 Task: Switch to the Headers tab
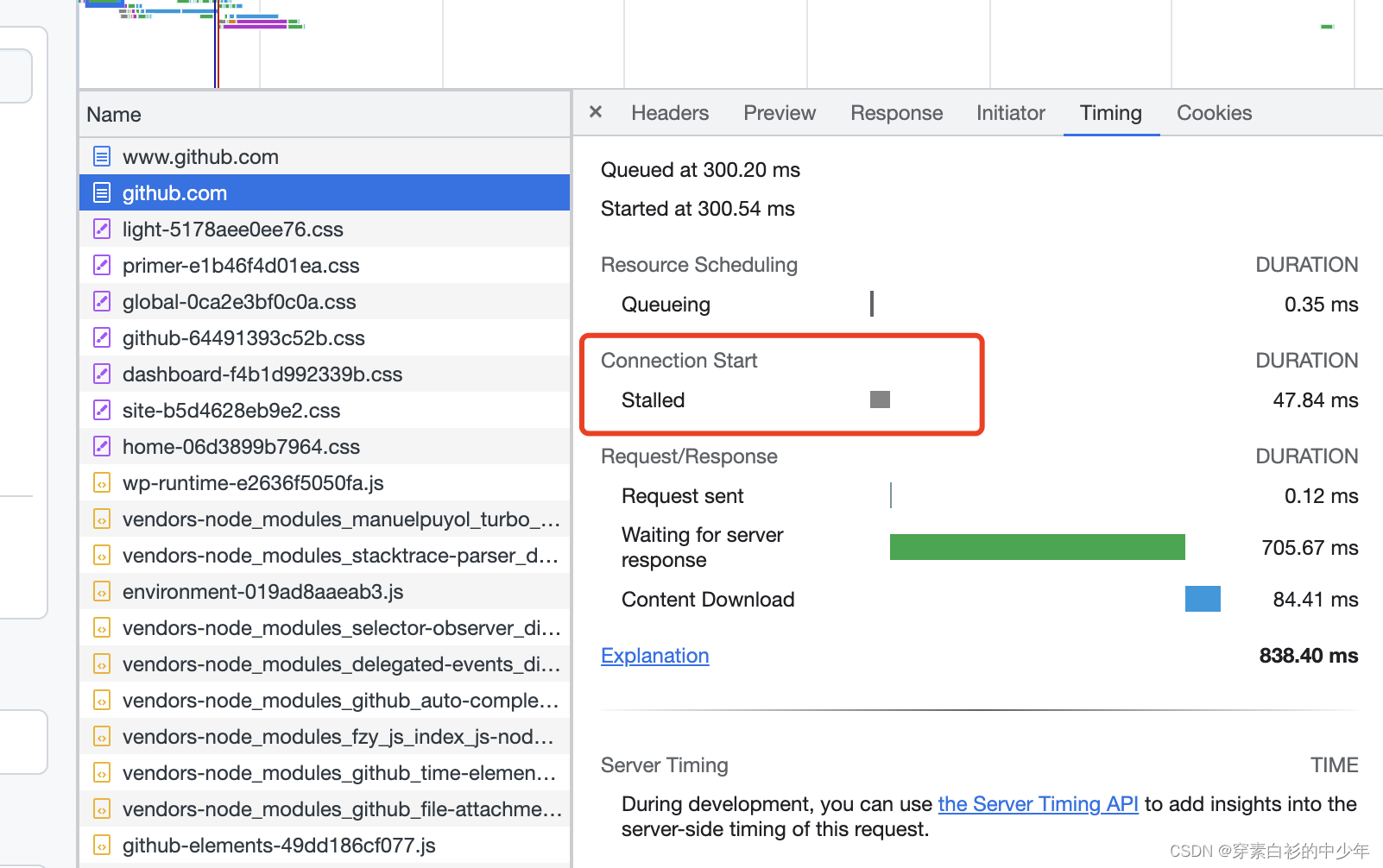tap(669, 113)
